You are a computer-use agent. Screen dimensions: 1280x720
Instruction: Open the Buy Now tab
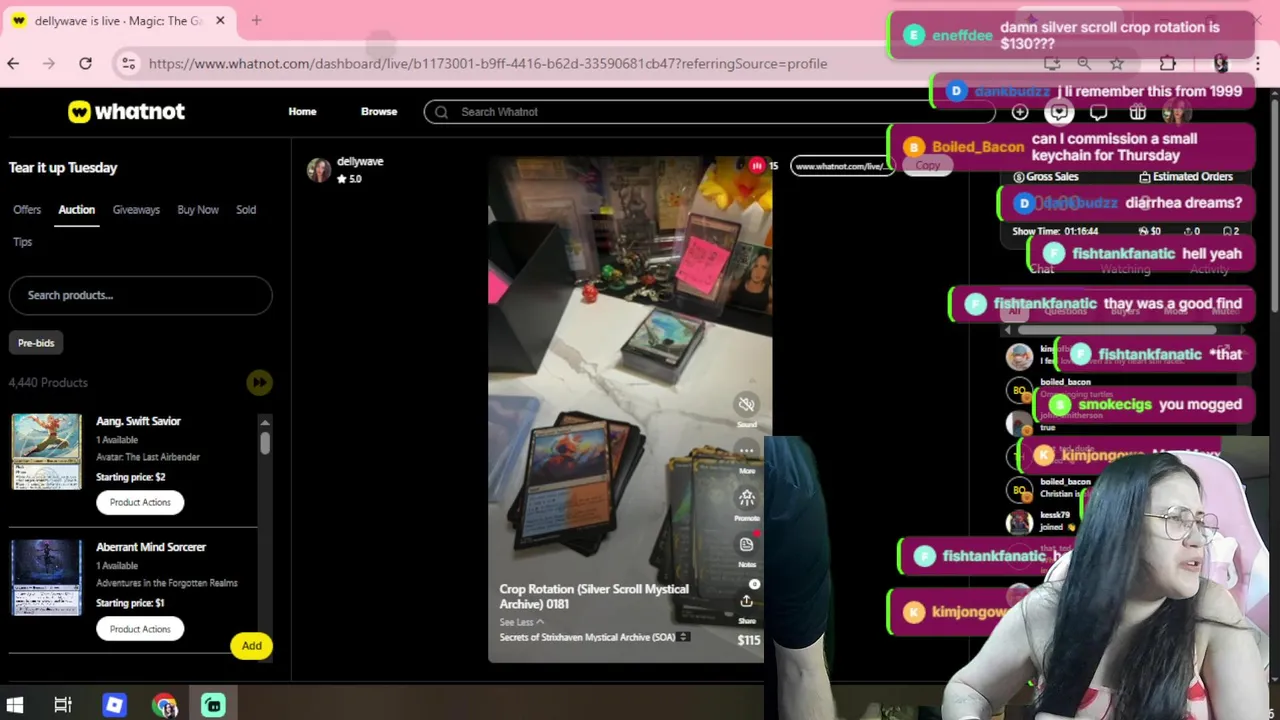click(198, 210)
